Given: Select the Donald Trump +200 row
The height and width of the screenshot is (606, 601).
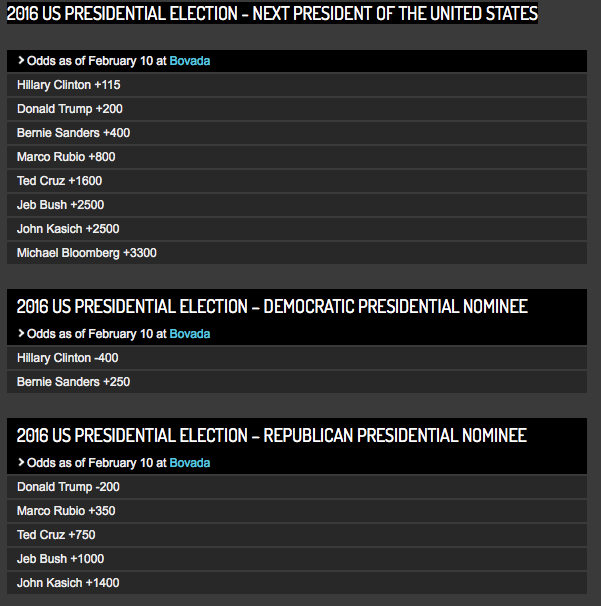Looking at the screenshot, I should point(297,109).
